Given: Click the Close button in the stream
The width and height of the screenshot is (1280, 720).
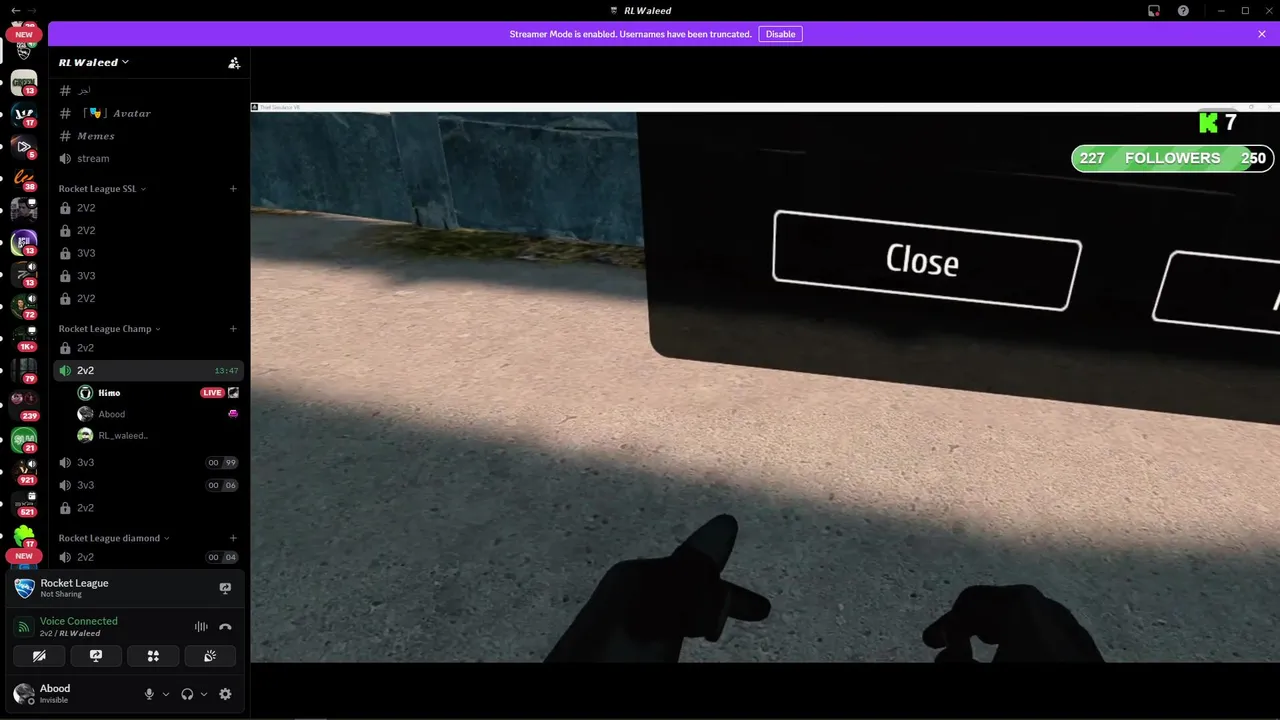Looking at the screenshot, I should click(x=925, y=260).
